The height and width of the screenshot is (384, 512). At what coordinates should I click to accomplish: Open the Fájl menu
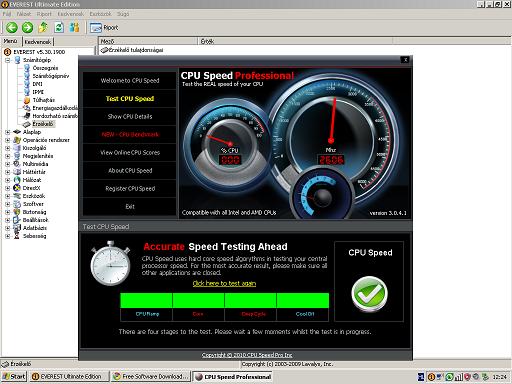pyautogui.click(x=7, y=14)
